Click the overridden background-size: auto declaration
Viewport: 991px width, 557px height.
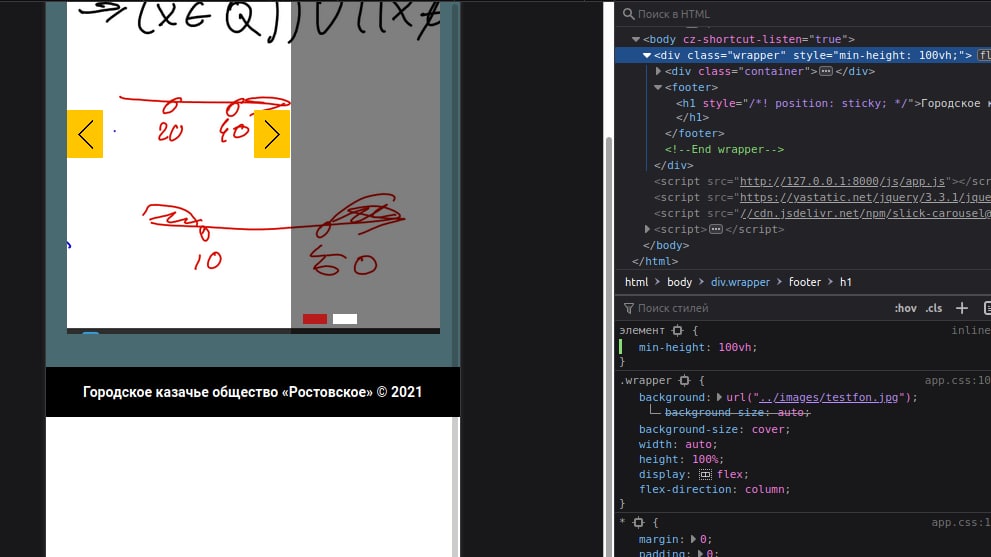737,413
